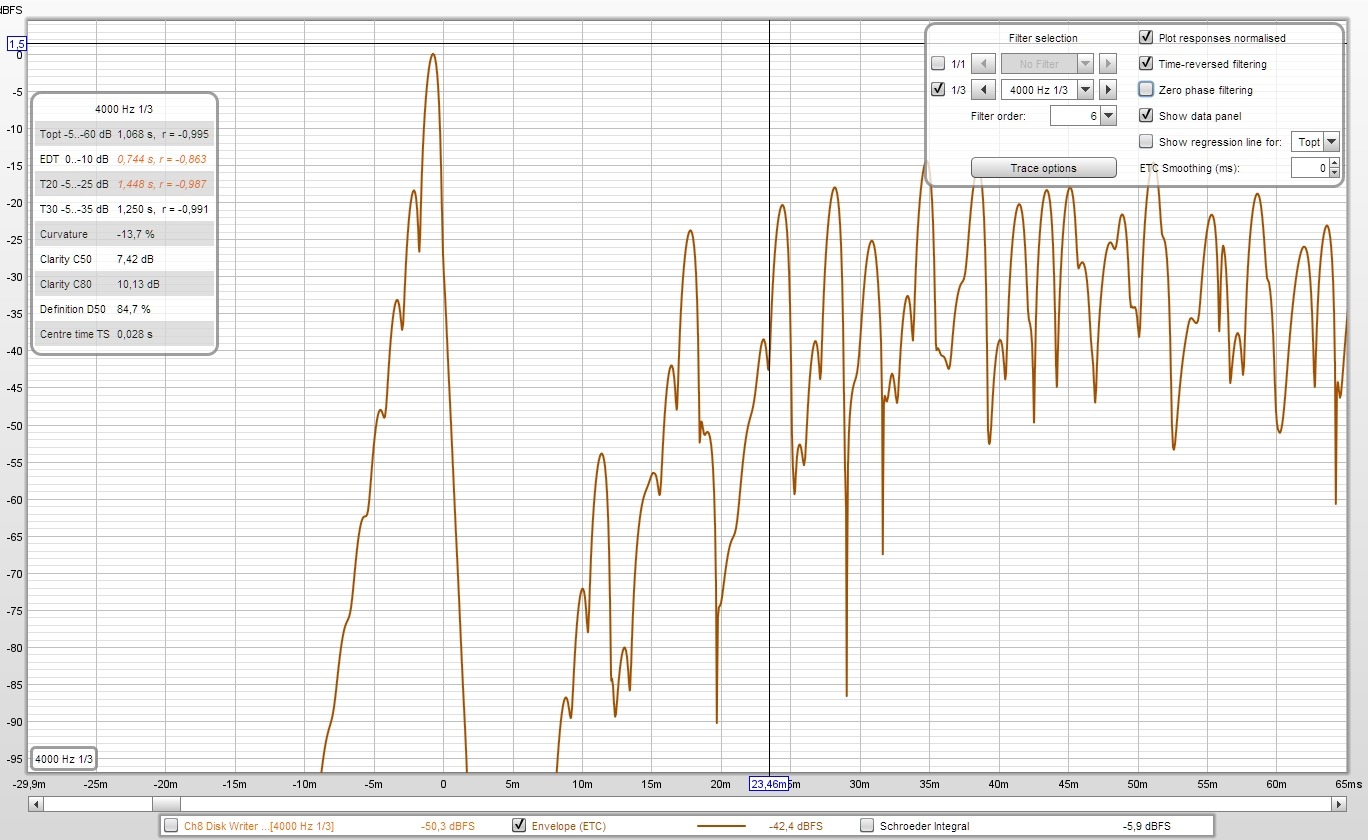The width and height of the screenshot is (1368, 840).
Task: Step to next 1/1 octave filter
Action: [x=1107, y=64]
